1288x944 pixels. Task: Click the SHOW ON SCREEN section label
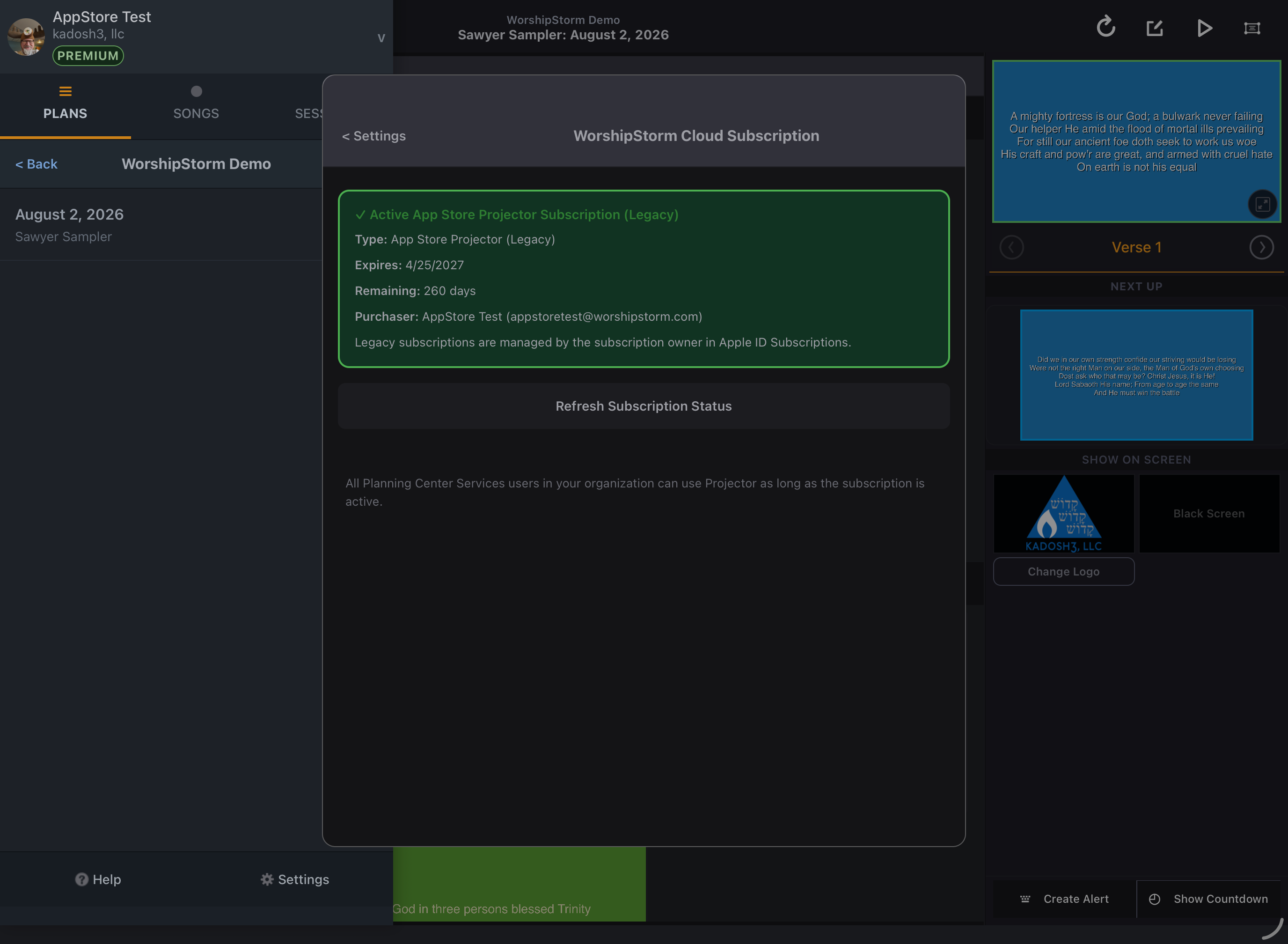click(x=1136, y=459)
